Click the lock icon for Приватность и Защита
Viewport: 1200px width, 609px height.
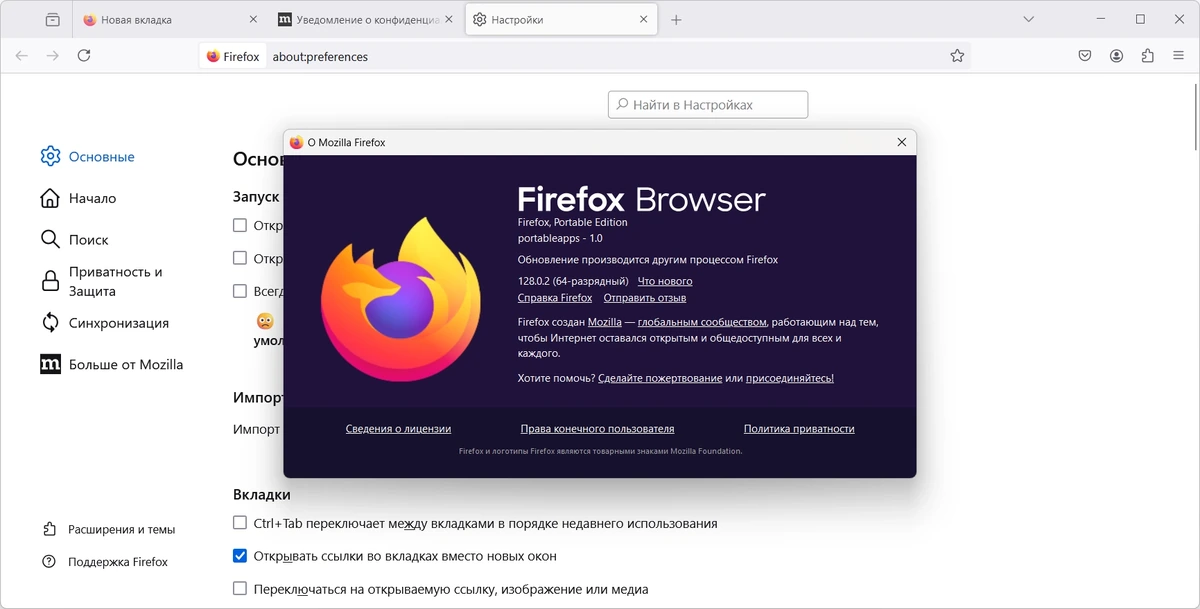50,281
